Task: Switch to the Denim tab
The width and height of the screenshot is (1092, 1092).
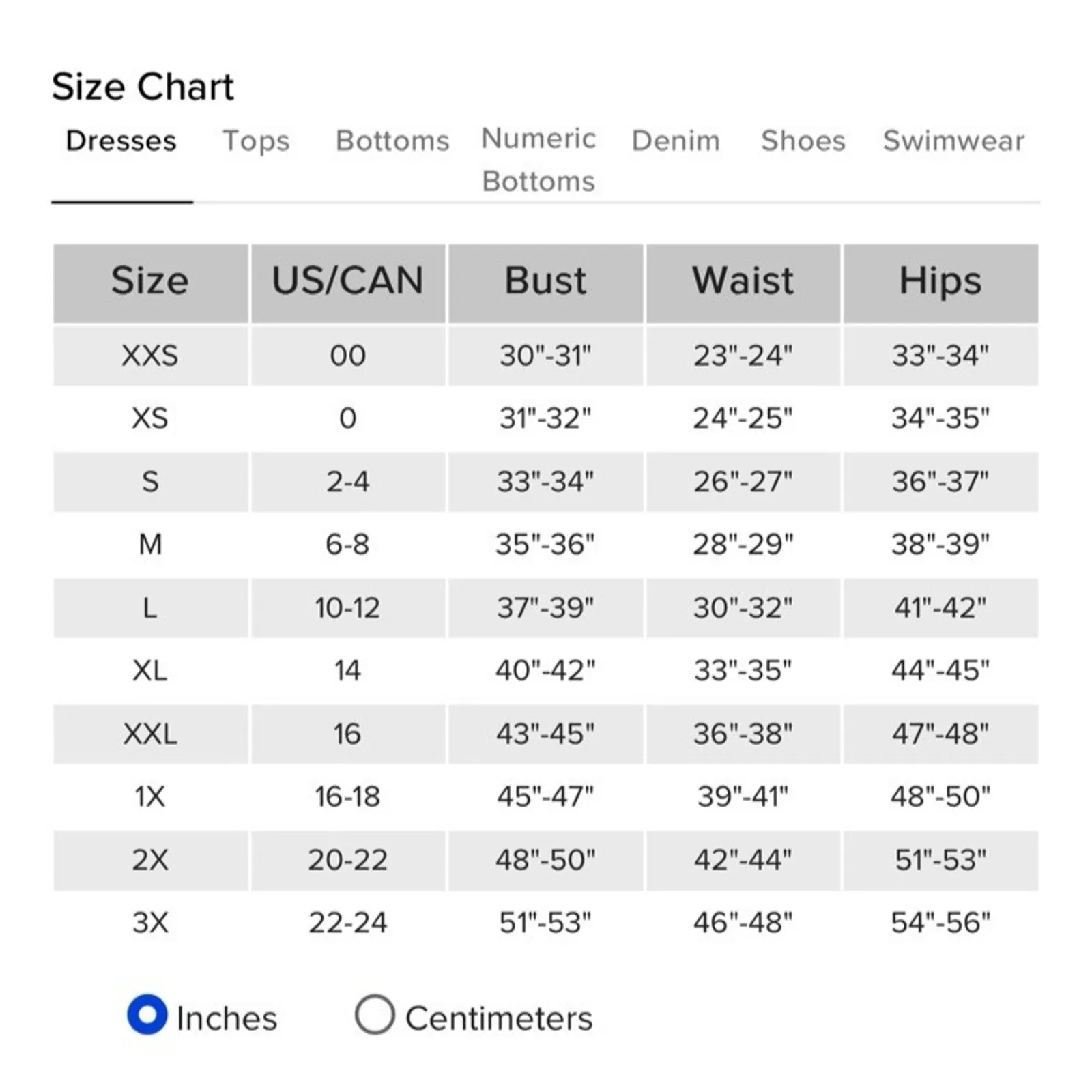Action: pos(676,141)
